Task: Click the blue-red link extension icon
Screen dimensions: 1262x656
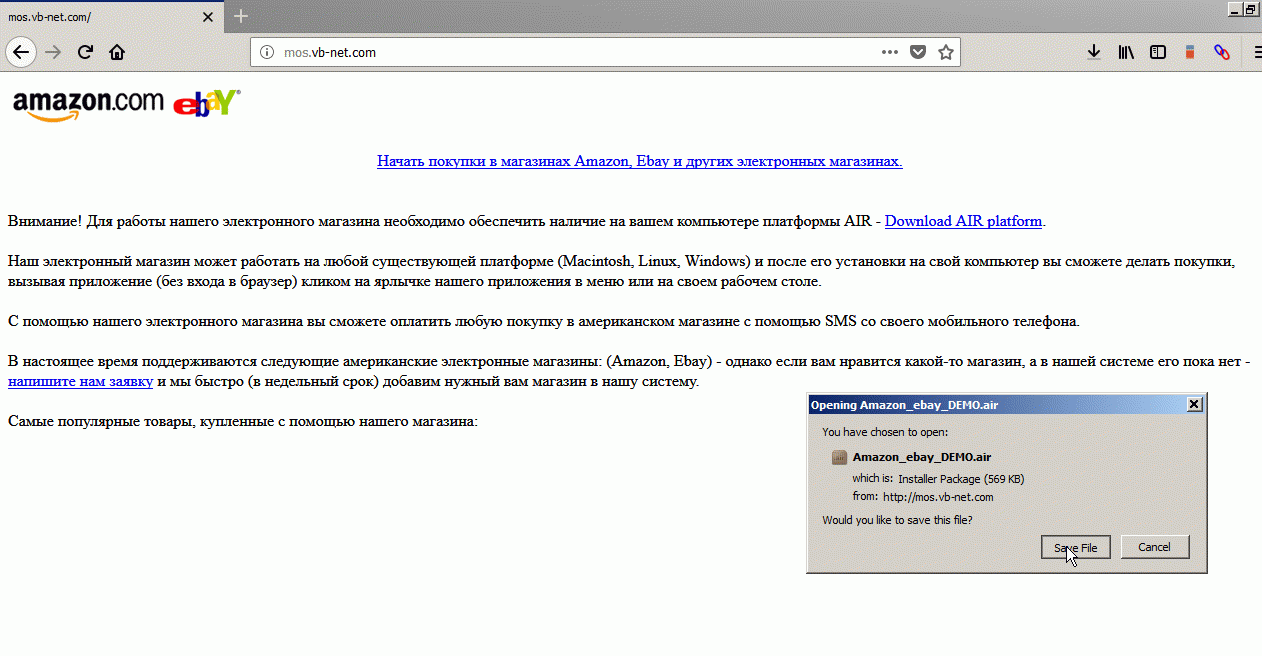Action: tap(1221, 52)
